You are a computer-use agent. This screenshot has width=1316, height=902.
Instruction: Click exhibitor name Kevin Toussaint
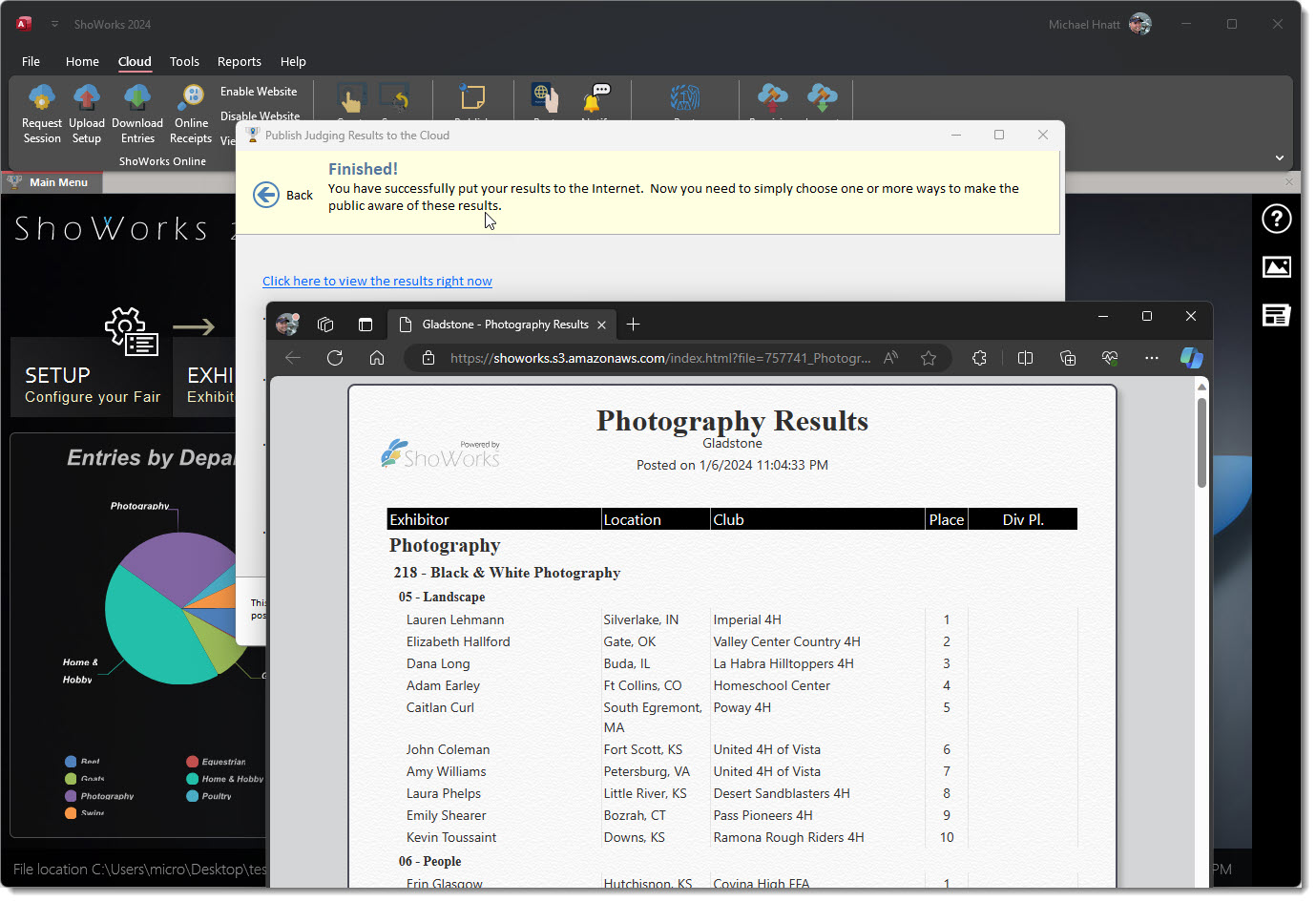tap(451, 837)
